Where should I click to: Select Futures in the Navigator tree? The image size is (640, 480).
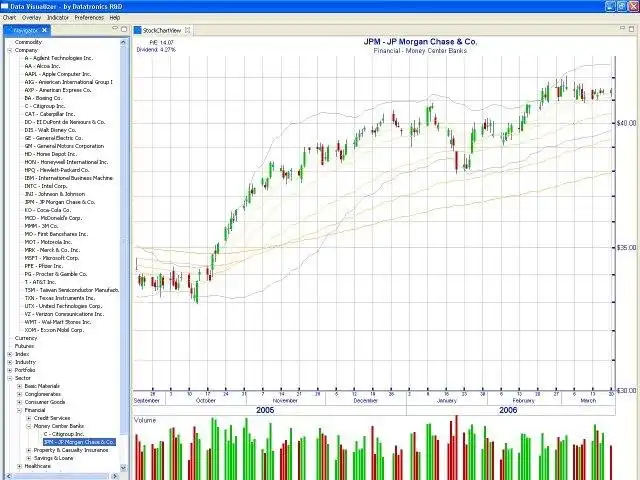24,346
